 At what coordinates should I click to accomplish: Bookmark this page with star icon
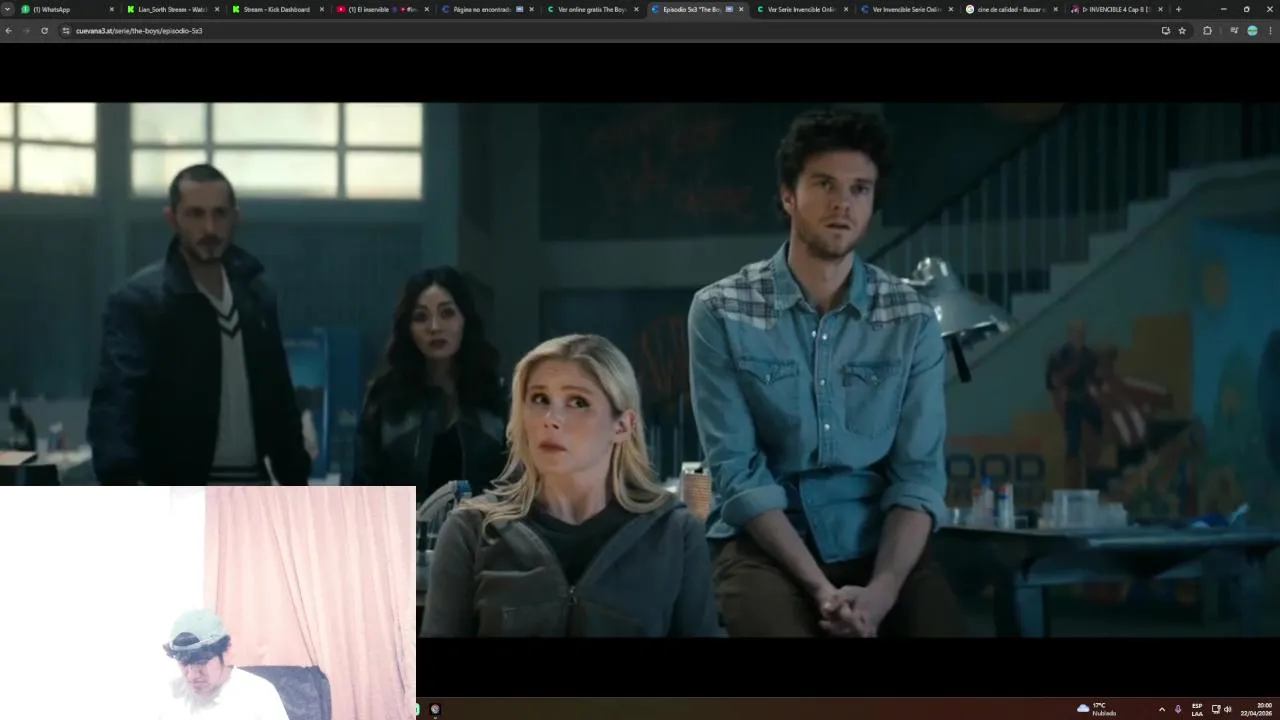[x=1182, y=31]
